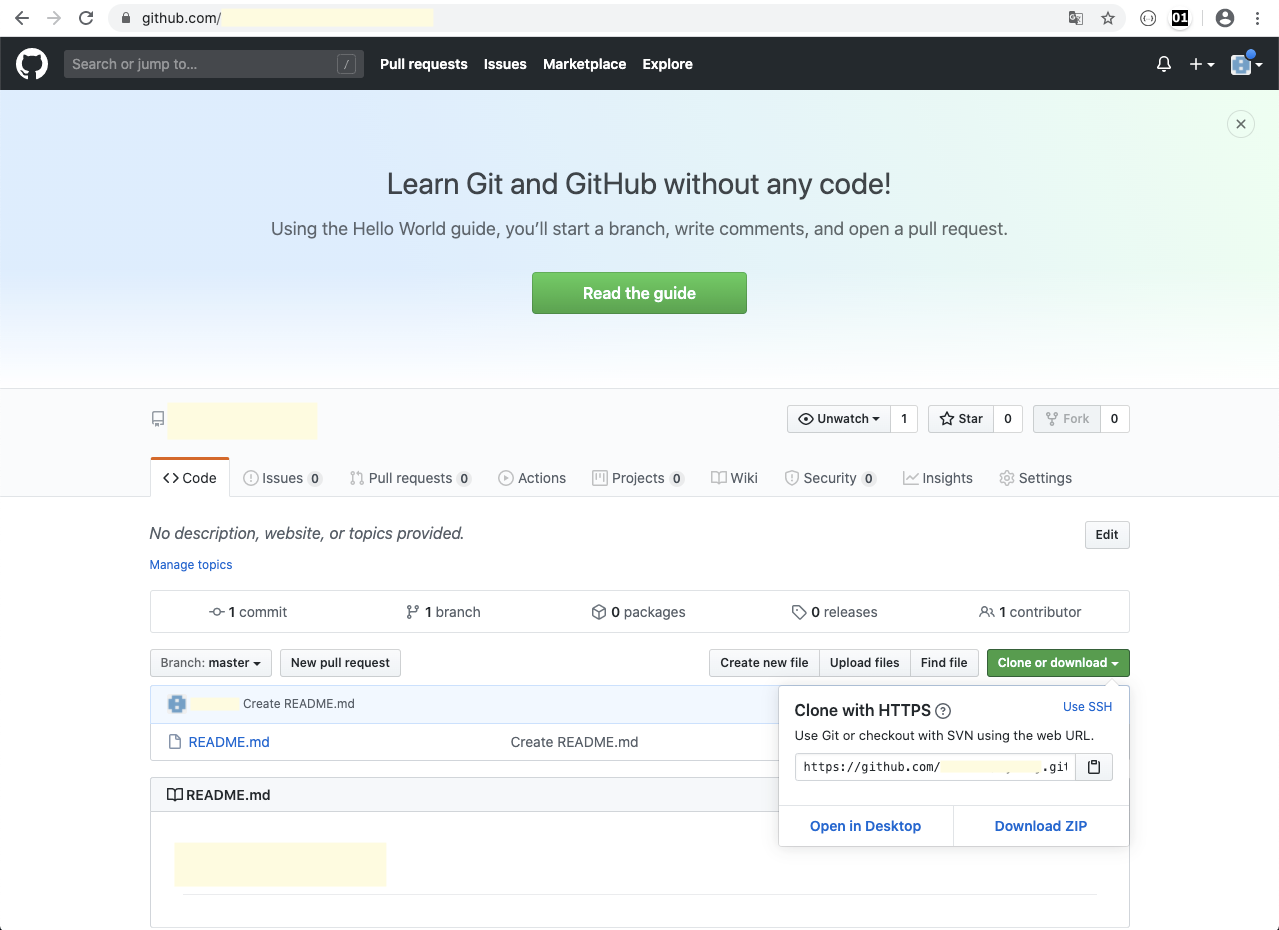Open notifications bell icon

[x=1164, y=64]
